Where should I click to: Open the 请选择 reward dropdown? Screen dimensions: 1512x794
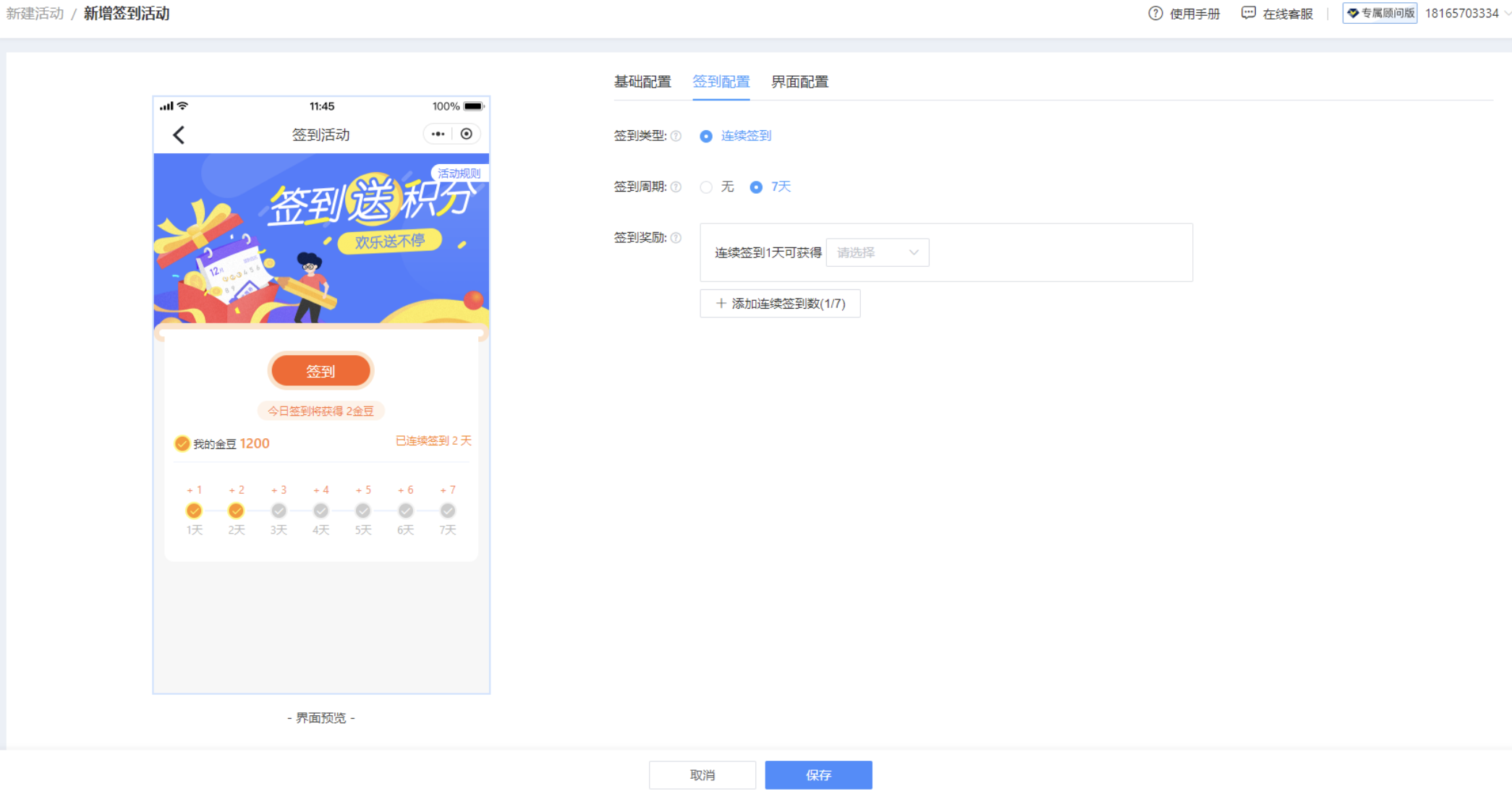(877, 252)
